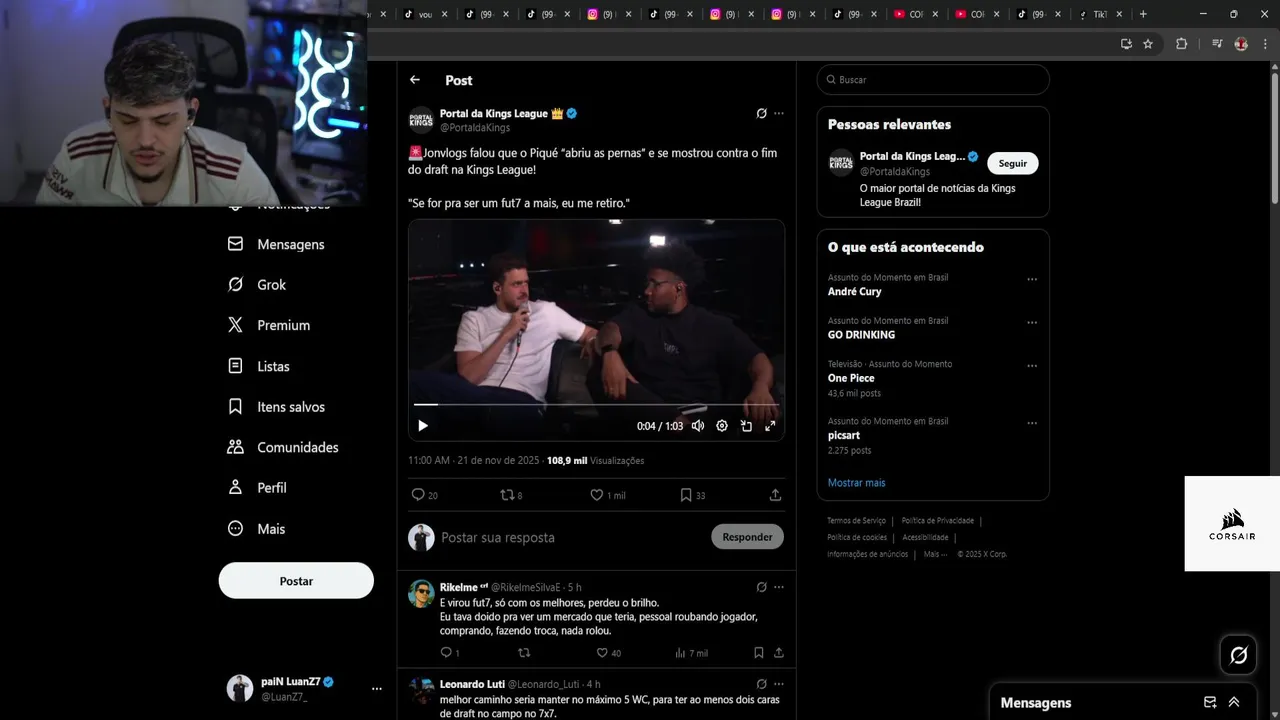The width and height of the screenshot is (1280, 720).
Task: Open Grok in sidebar
Action: coord(257,285)
